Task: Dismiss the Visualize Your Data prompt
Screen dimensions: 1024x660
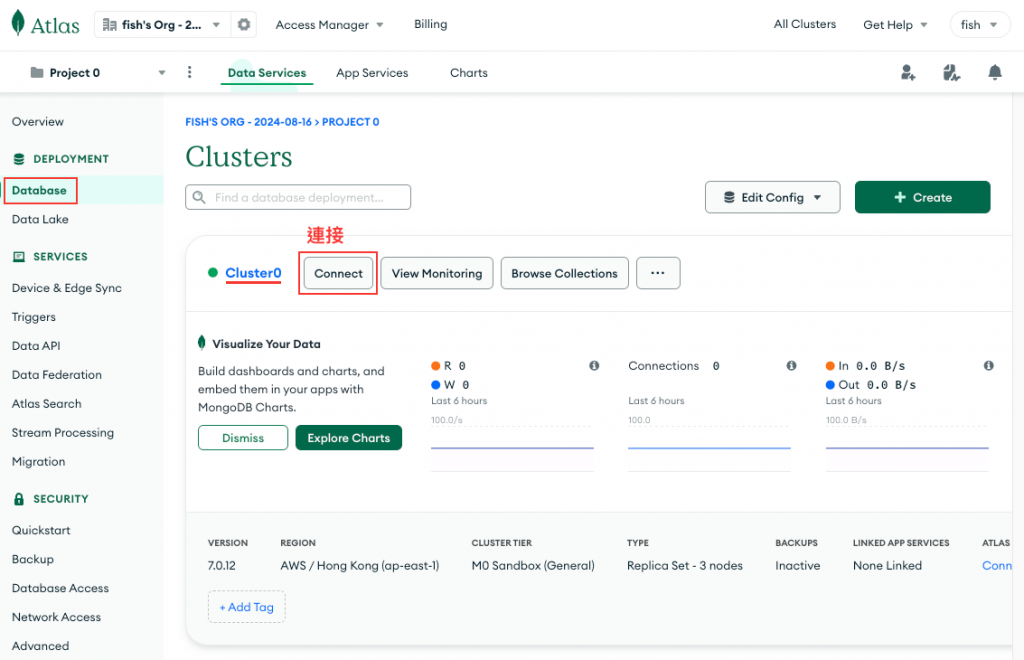Action: tap(243, 437)
